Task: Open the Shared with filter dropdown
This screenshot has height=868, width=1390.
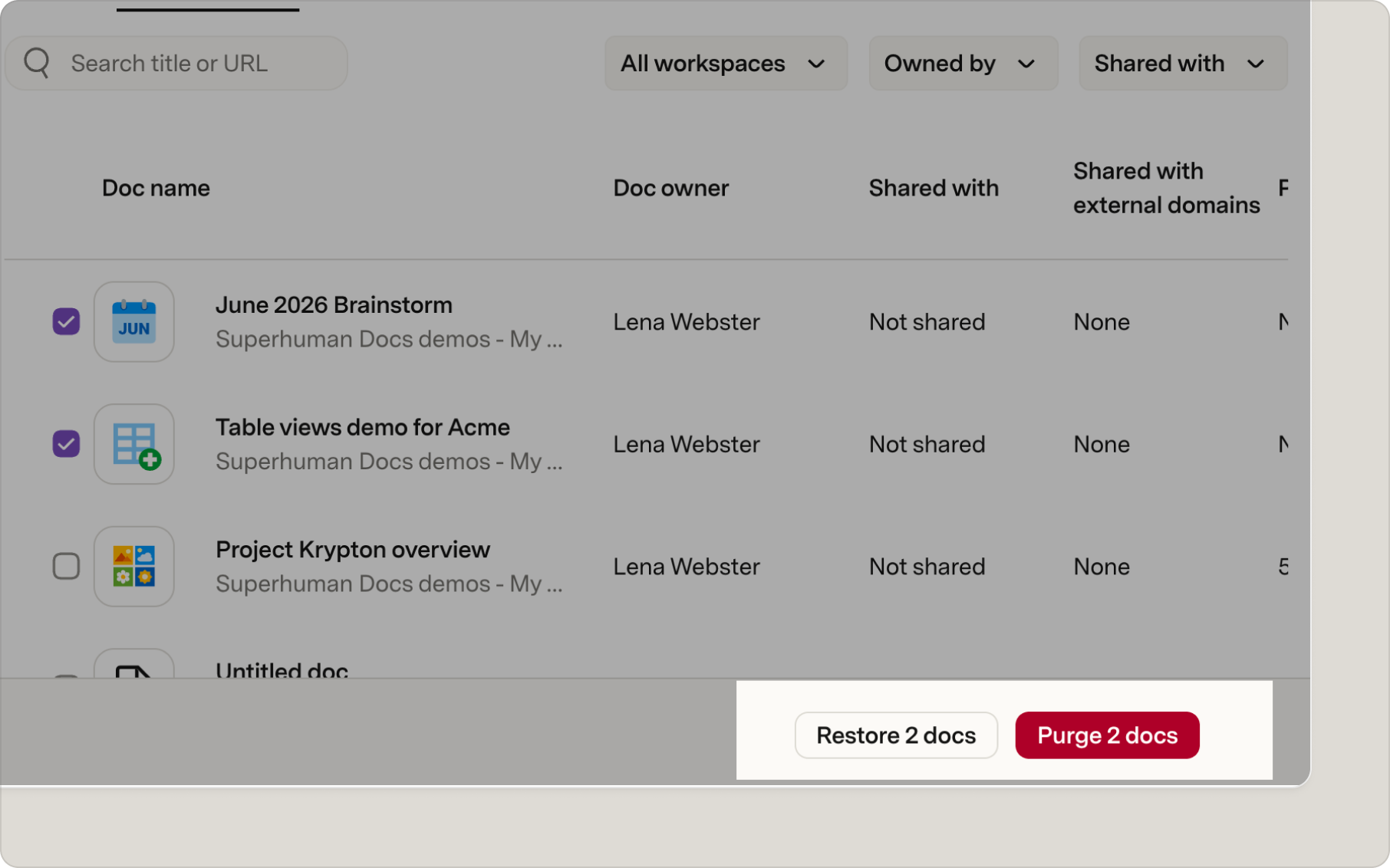Action: coord(1183,64)
